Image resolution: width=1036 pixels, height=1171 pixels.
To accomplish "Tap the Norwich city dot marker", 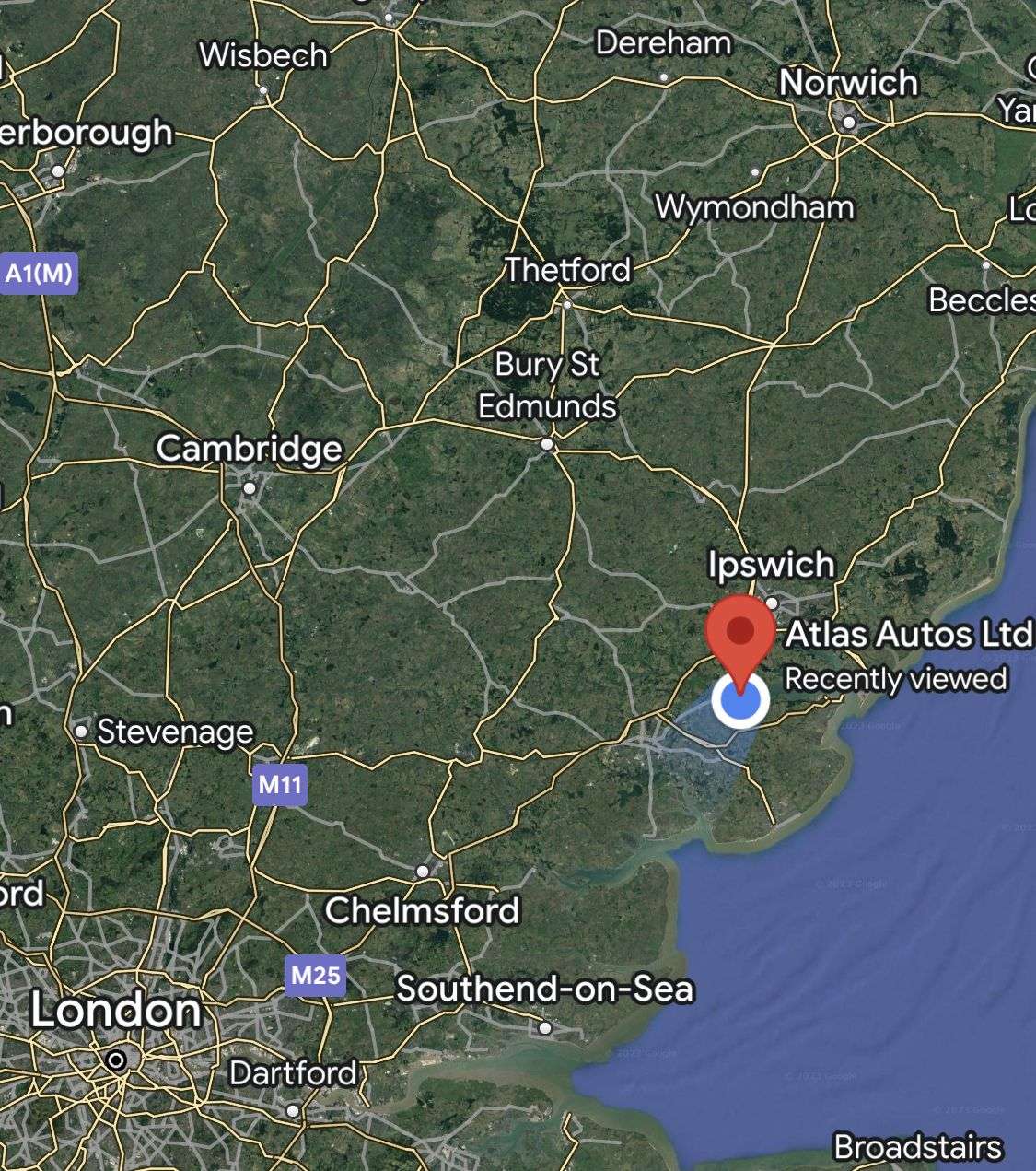I will (x=848, y=122).
